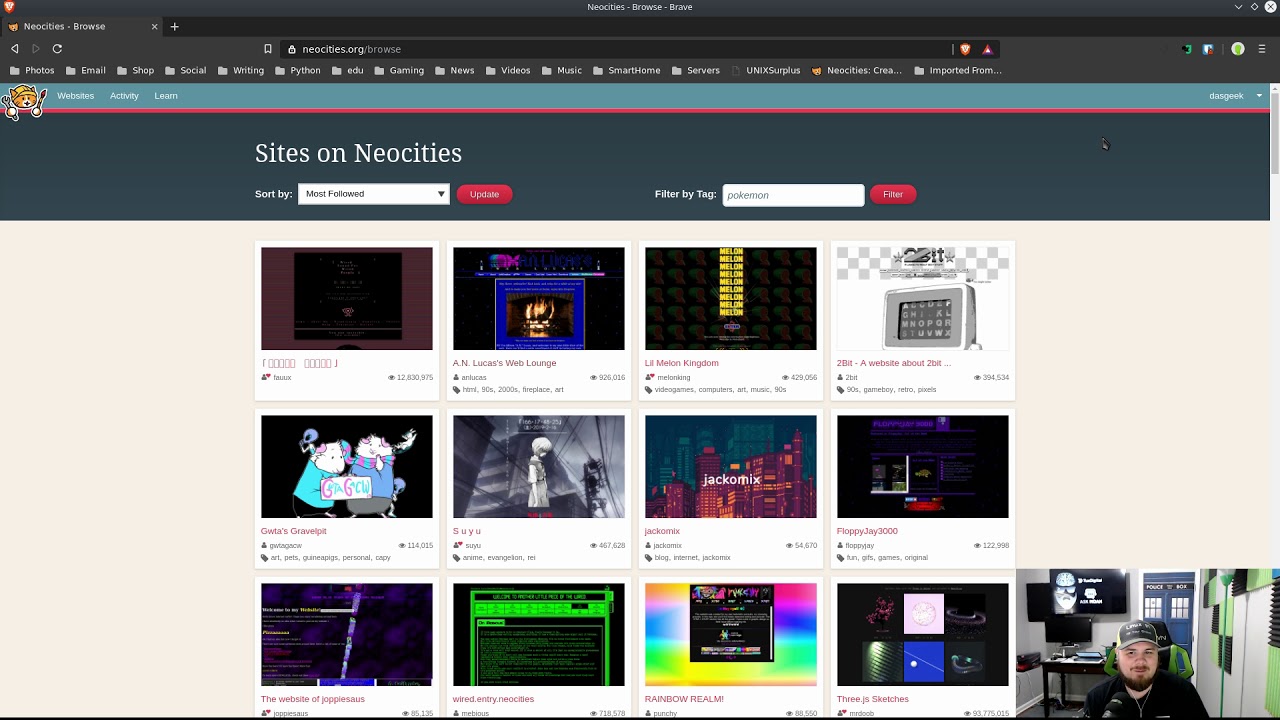Open the Websites nav menu
1280x720 pixels.
click(x=75, y=96)
